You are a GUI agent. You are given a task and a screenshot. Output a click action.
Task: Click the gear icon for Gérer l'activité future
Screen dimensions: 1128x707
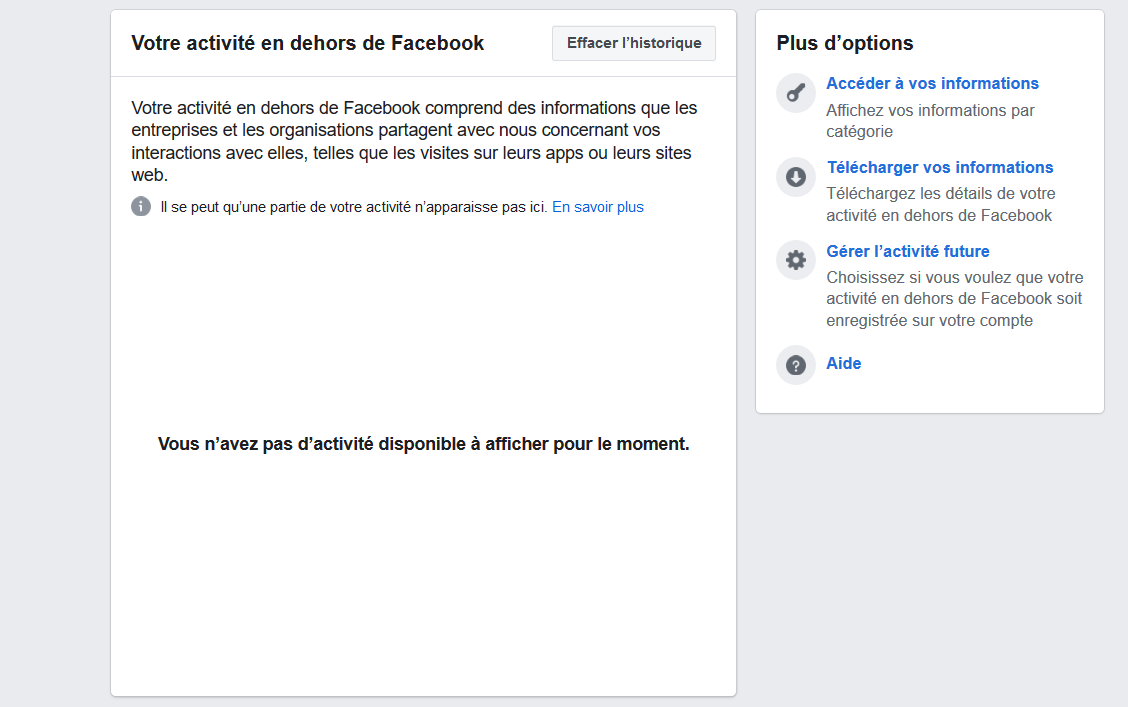795,261
